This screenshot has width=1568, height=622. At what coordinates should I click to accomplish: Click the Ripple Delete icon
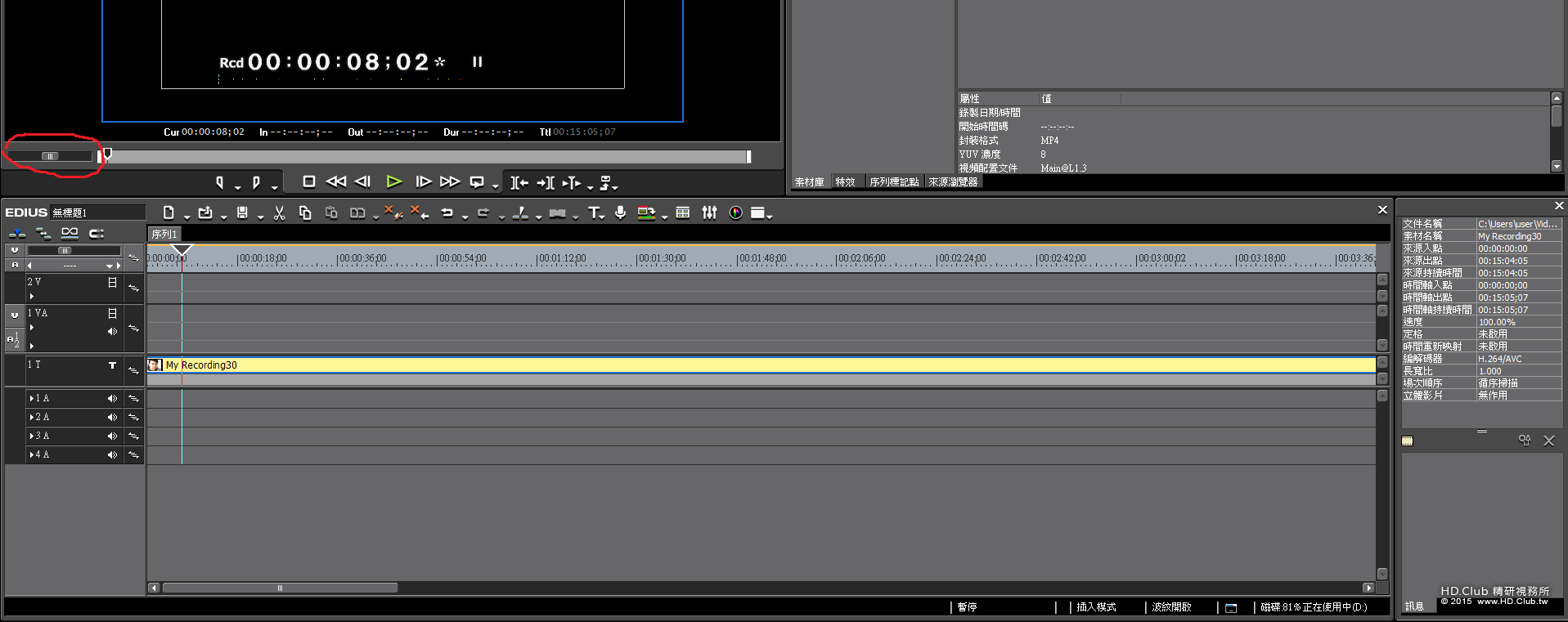pyautogui.click(x=420, y=213)
